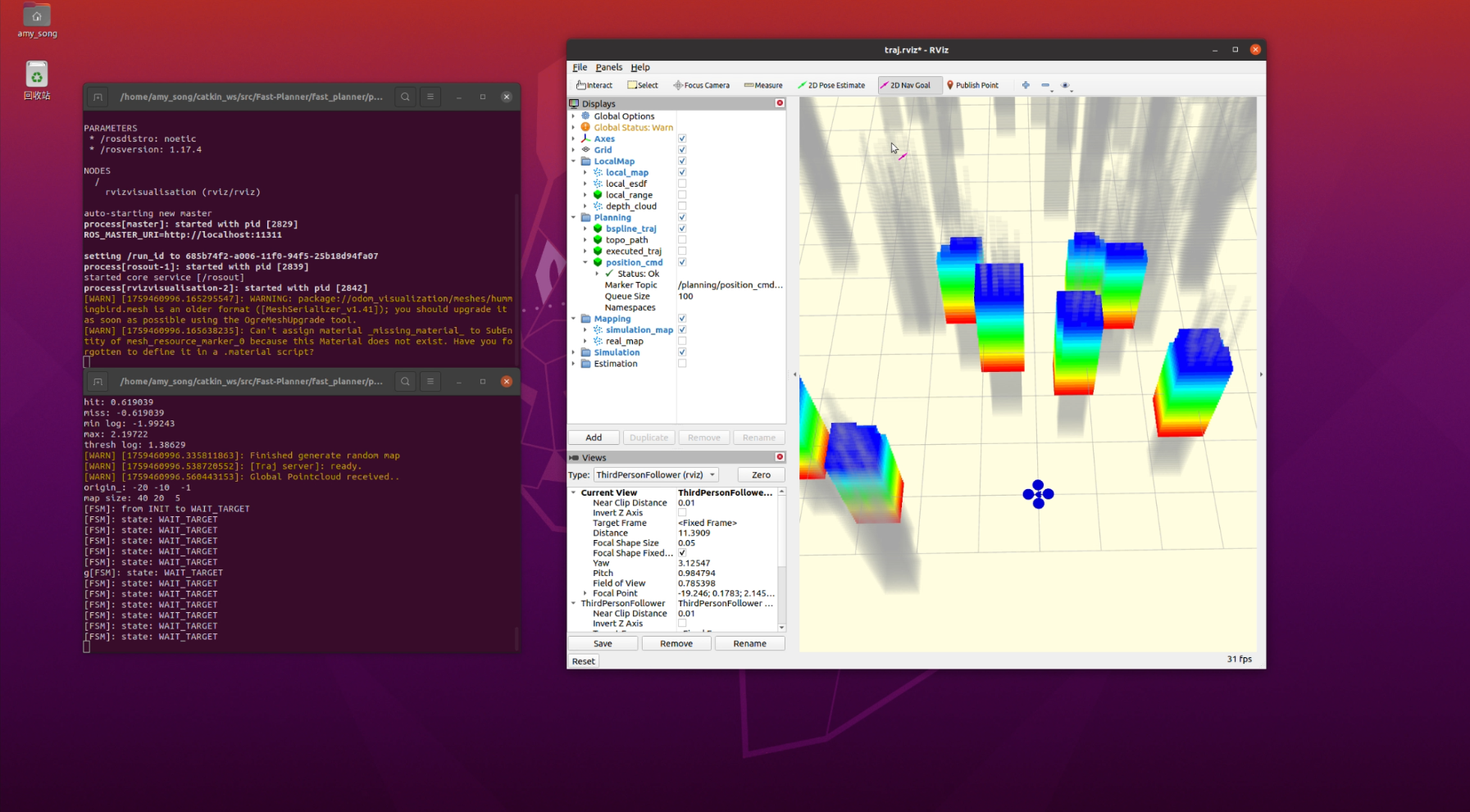Open the view Type dropdown
The image size is (1470, 812).
(656, 475)
